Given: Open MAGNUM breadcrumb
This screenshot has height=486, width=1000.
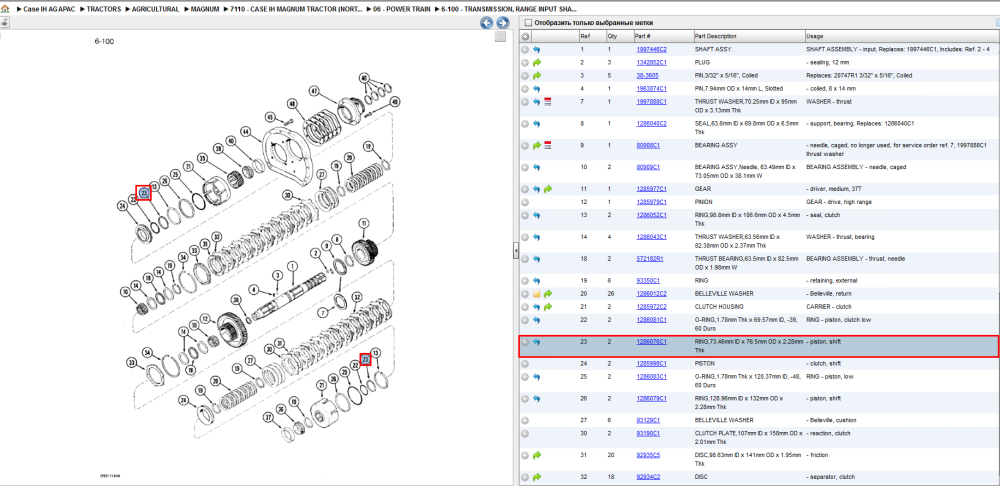Looking at the screenshot, I should [205, 10].
